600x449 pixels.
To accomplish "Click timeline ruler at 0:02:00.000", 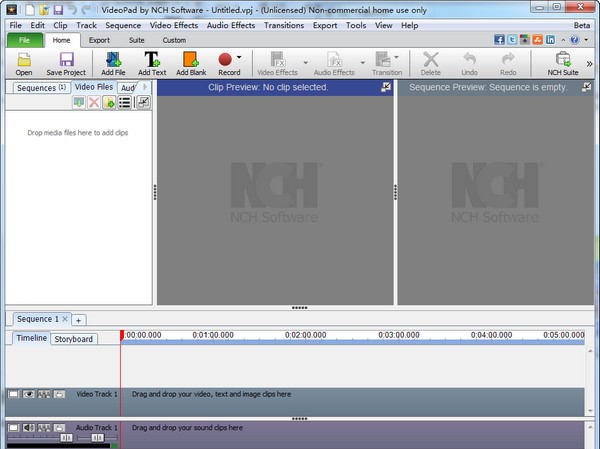I will click(x=305, y=335).
